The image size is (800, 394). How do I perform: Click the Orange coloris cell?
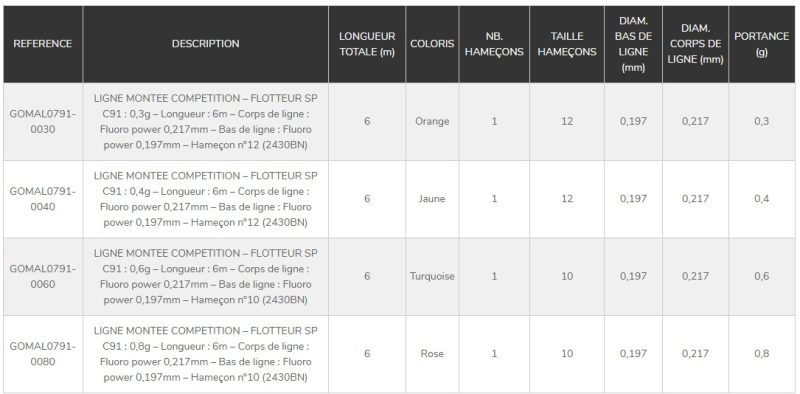pos(432,121)
